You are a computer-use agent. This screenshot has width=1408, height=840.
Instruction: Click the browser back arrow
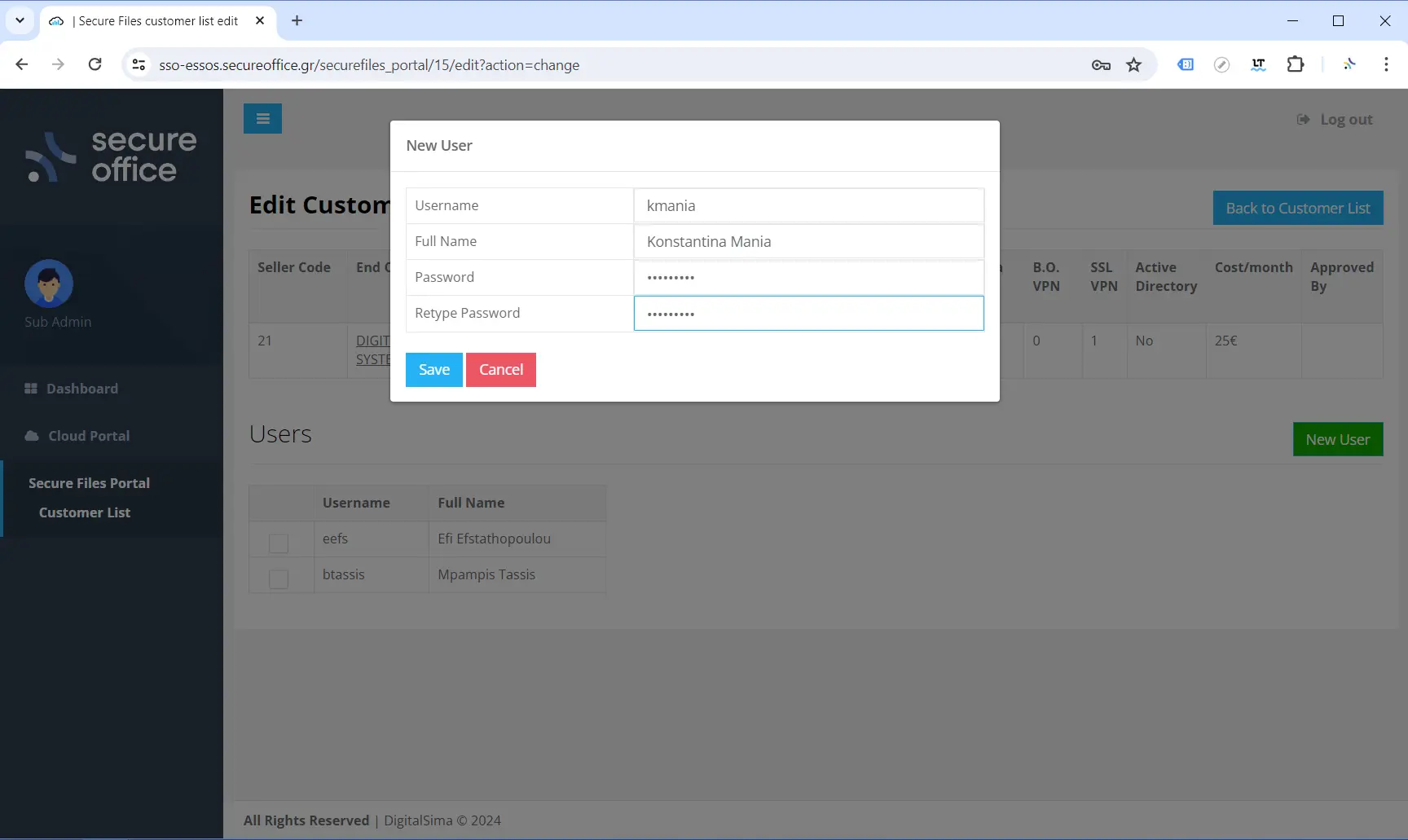[x=22, y=64]
